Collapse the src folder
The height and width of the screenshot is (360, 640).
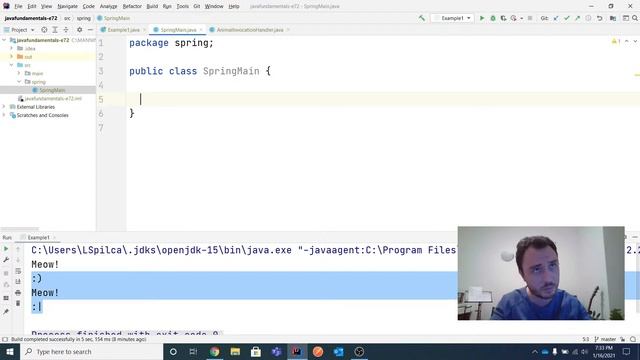(x=11, y=65)
